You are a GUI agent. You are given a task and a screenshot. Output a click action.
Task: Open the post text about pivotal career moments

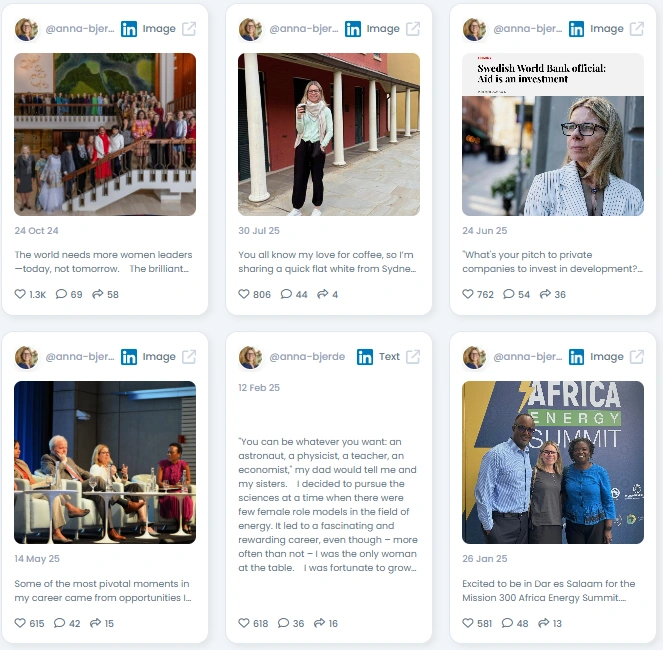pyautogui.click(x=103, y=591)
